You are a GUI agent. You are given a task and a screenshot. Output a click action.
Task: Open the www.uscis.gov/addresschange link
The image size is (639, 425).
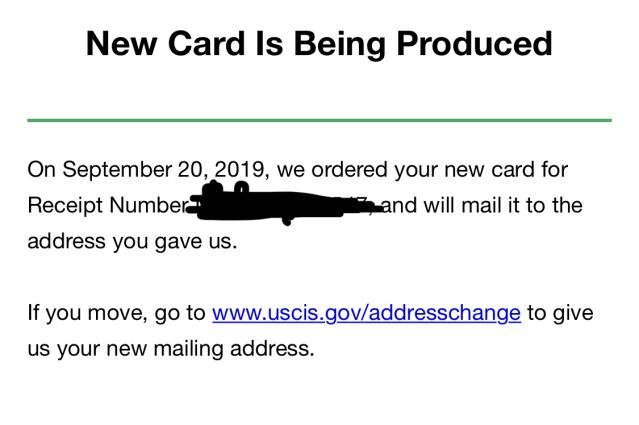[366, 314]
